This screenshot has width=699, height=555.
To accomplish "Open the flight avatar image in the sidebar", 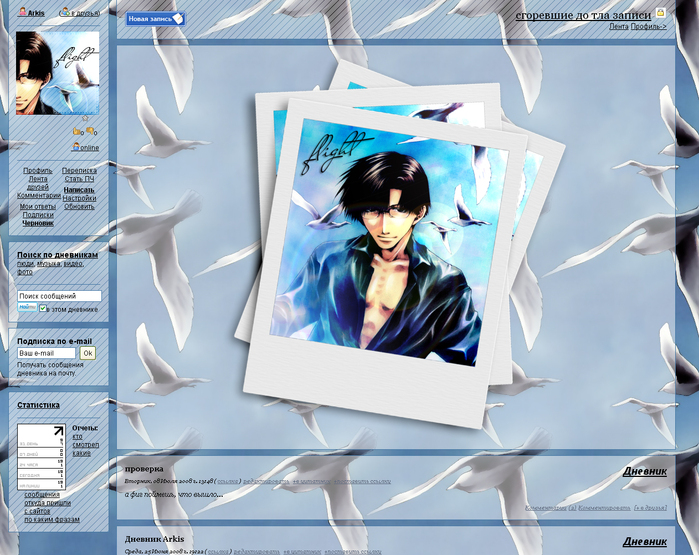I will tap(58, 73).
